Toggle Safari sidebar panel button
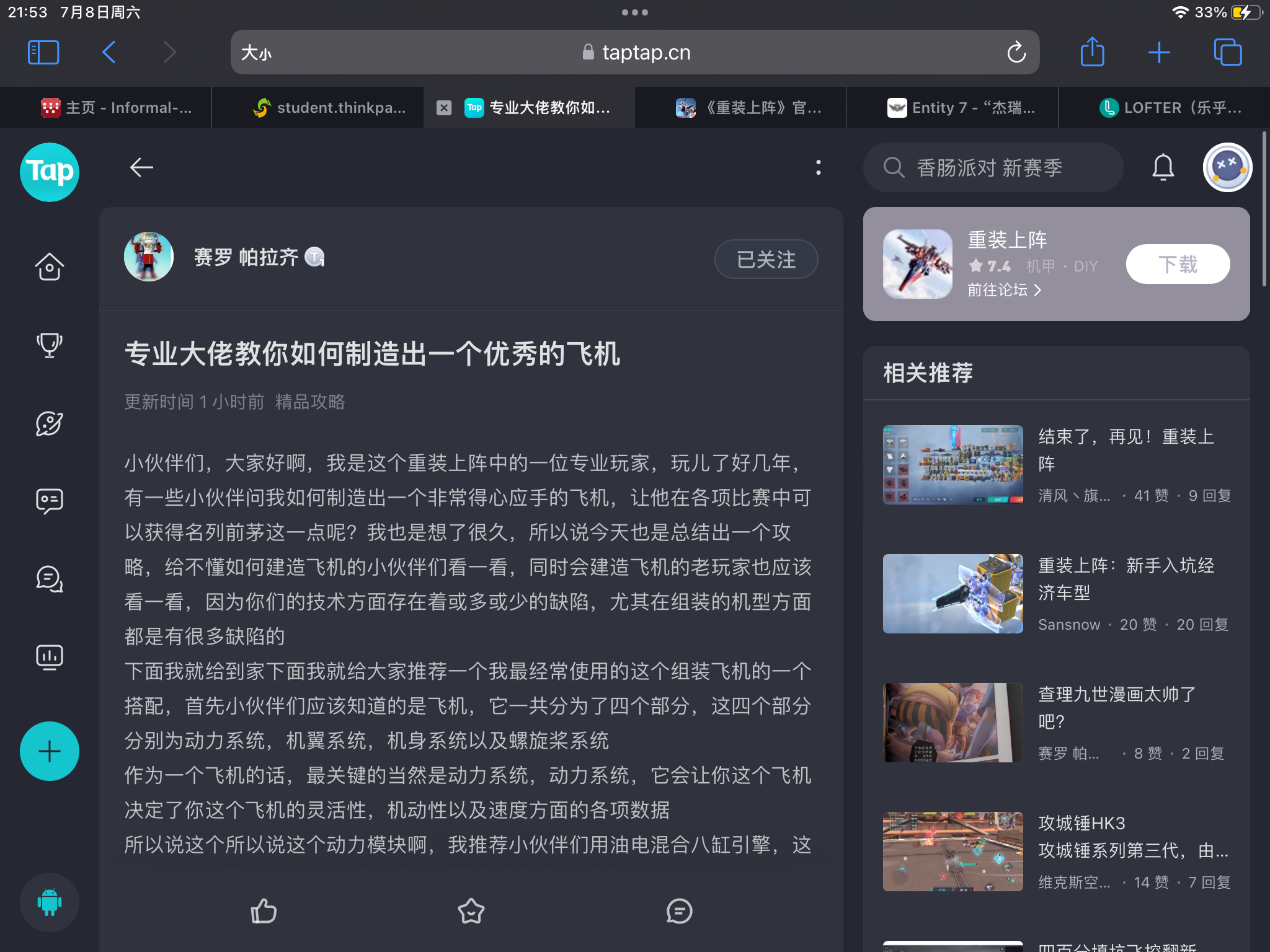Viewport: 1270px width, 952px height. (43, 52)
